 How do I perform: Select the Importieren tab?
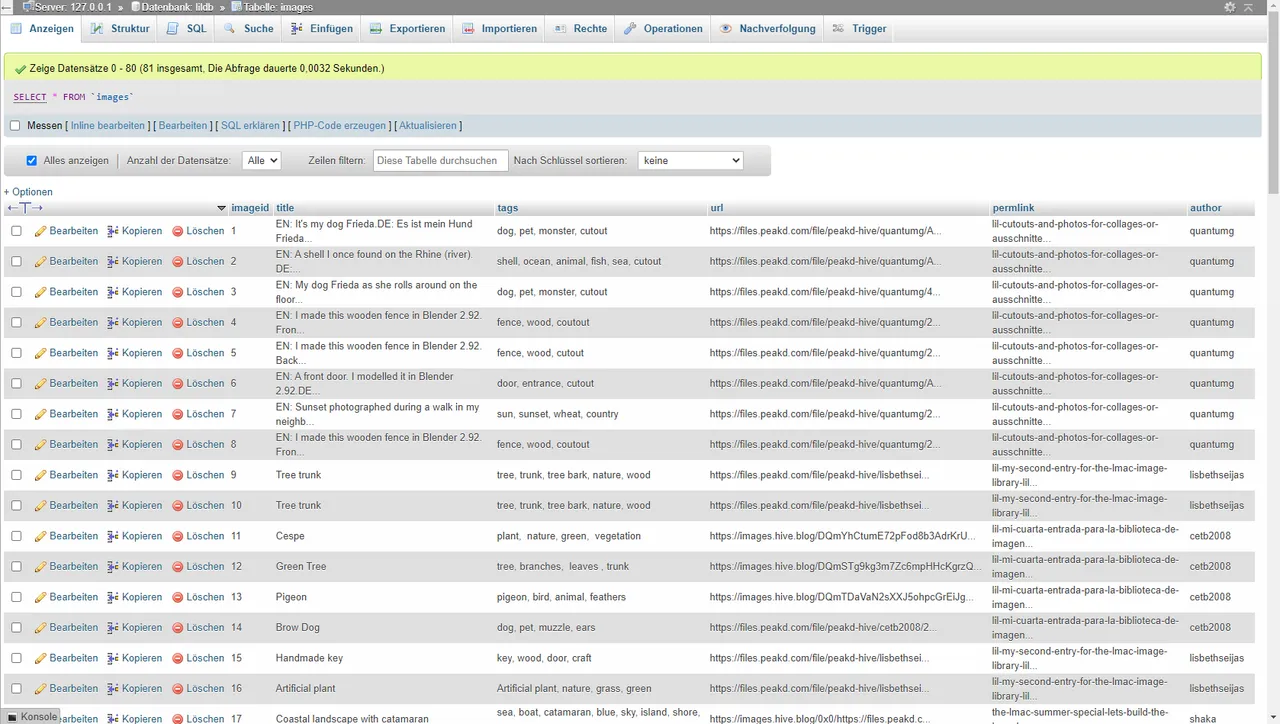point(499,29)
